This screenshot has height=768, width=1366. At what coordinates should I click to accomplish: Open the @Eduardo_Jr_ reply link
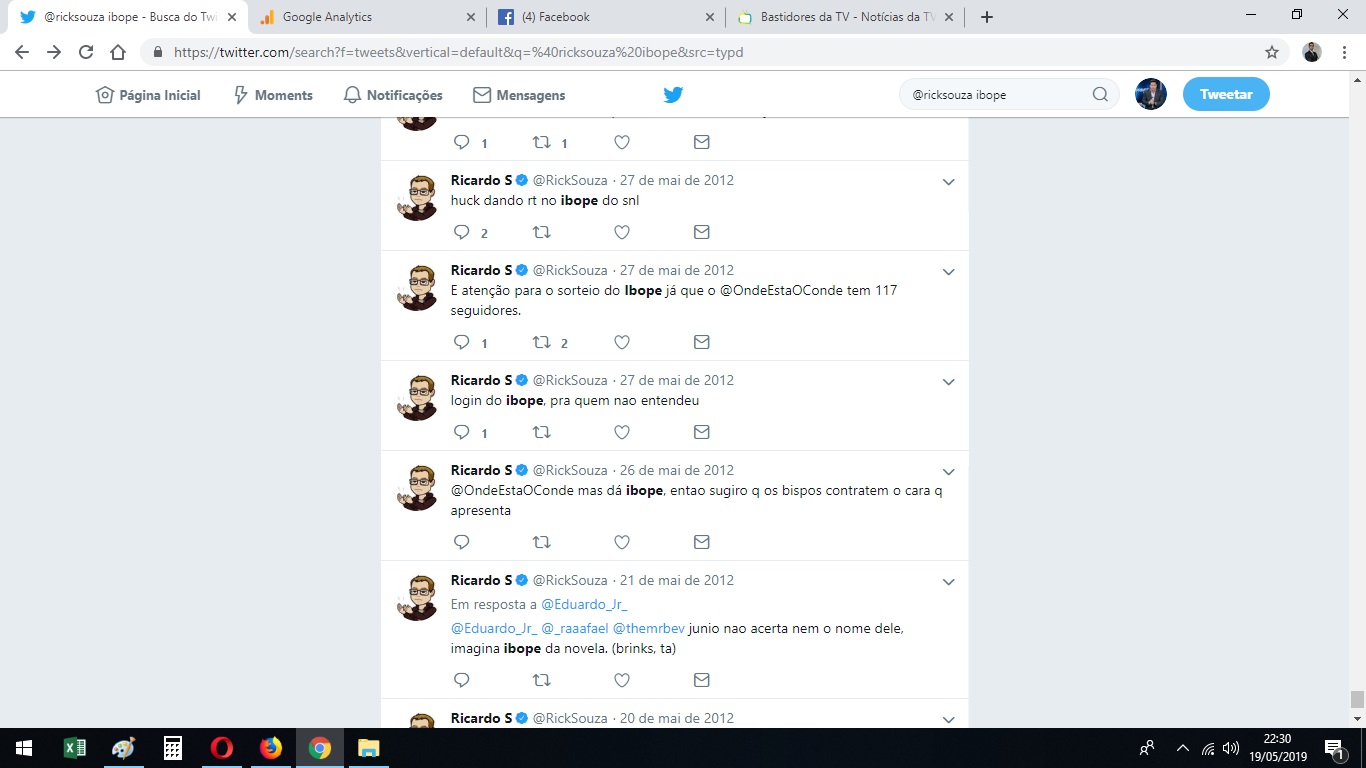584,604
